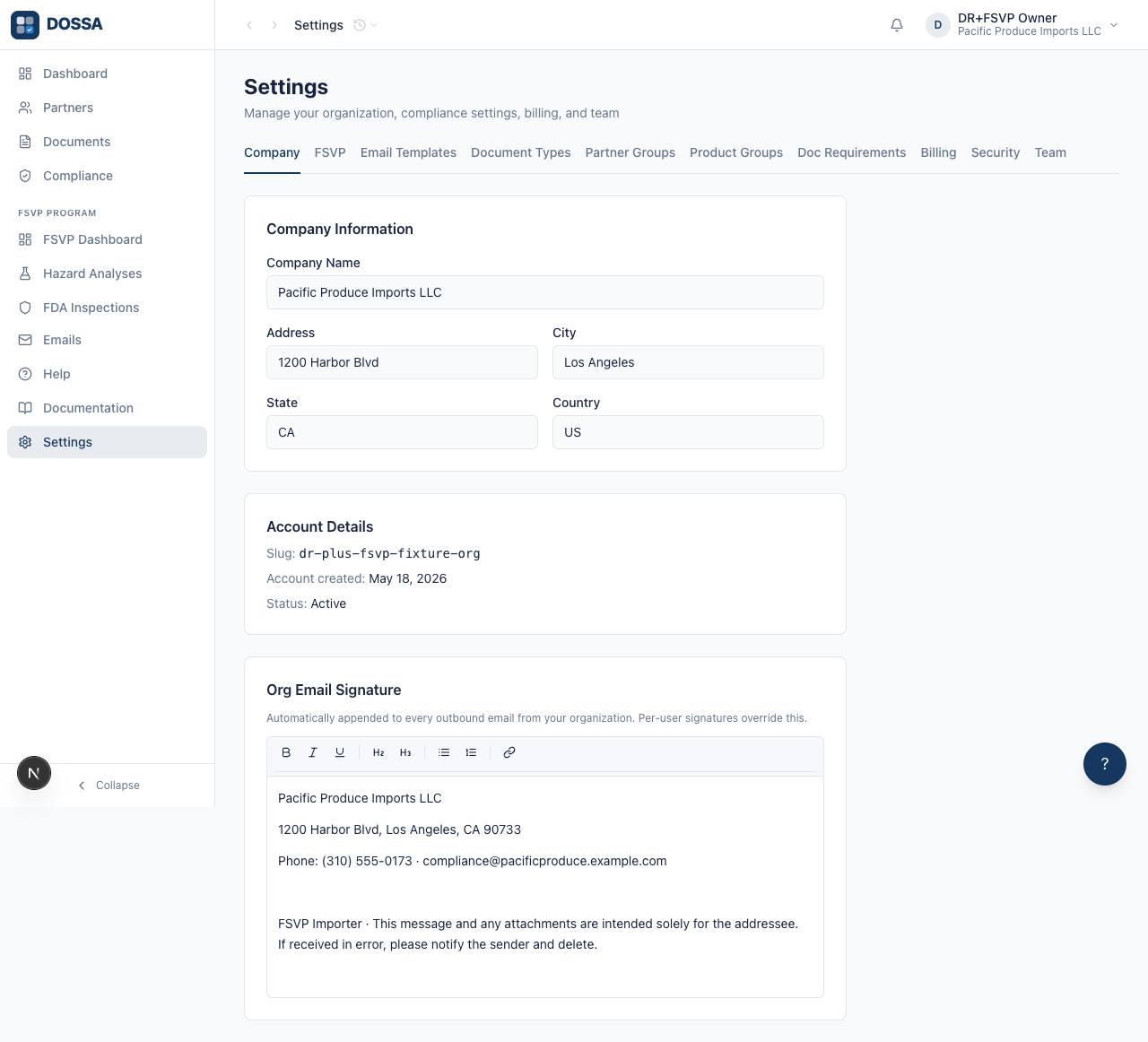Open the recent history dropdown
The height and width of the screenshot is (1042, 1148).
pyautogui.click(x=365, y=25)
